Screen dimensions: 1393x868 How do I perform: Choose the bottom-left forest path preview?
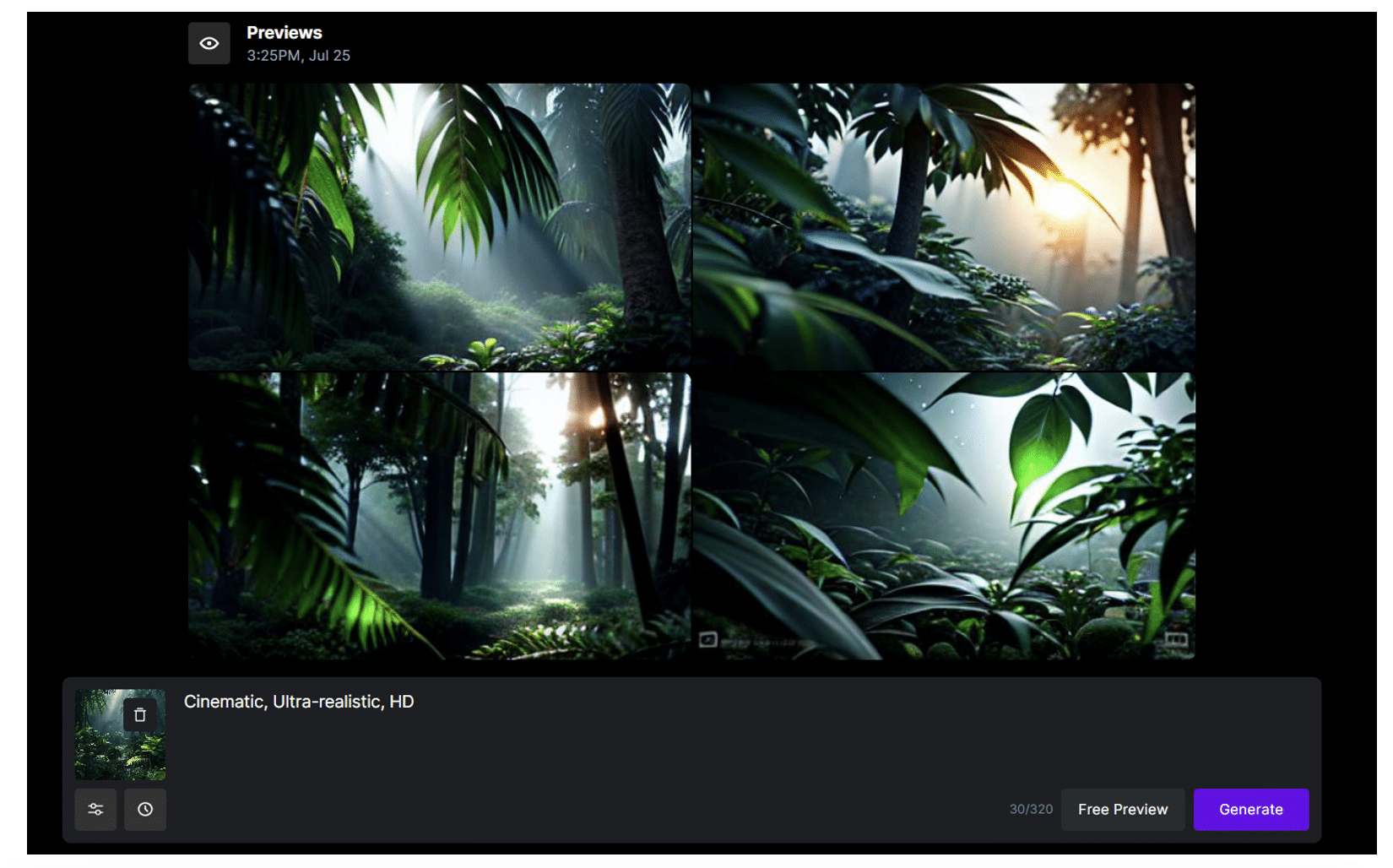439,516
